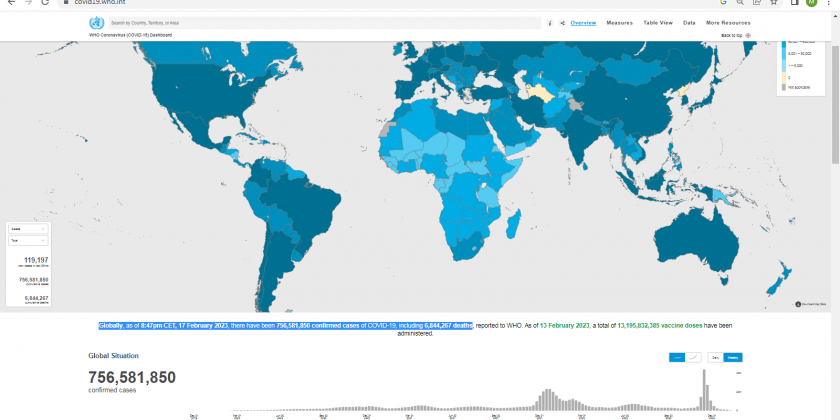Viewport: 840px width, 420px height.
Task: Open the browser three-dot menu
Action: pyautogui.click(x=829, y=3)
